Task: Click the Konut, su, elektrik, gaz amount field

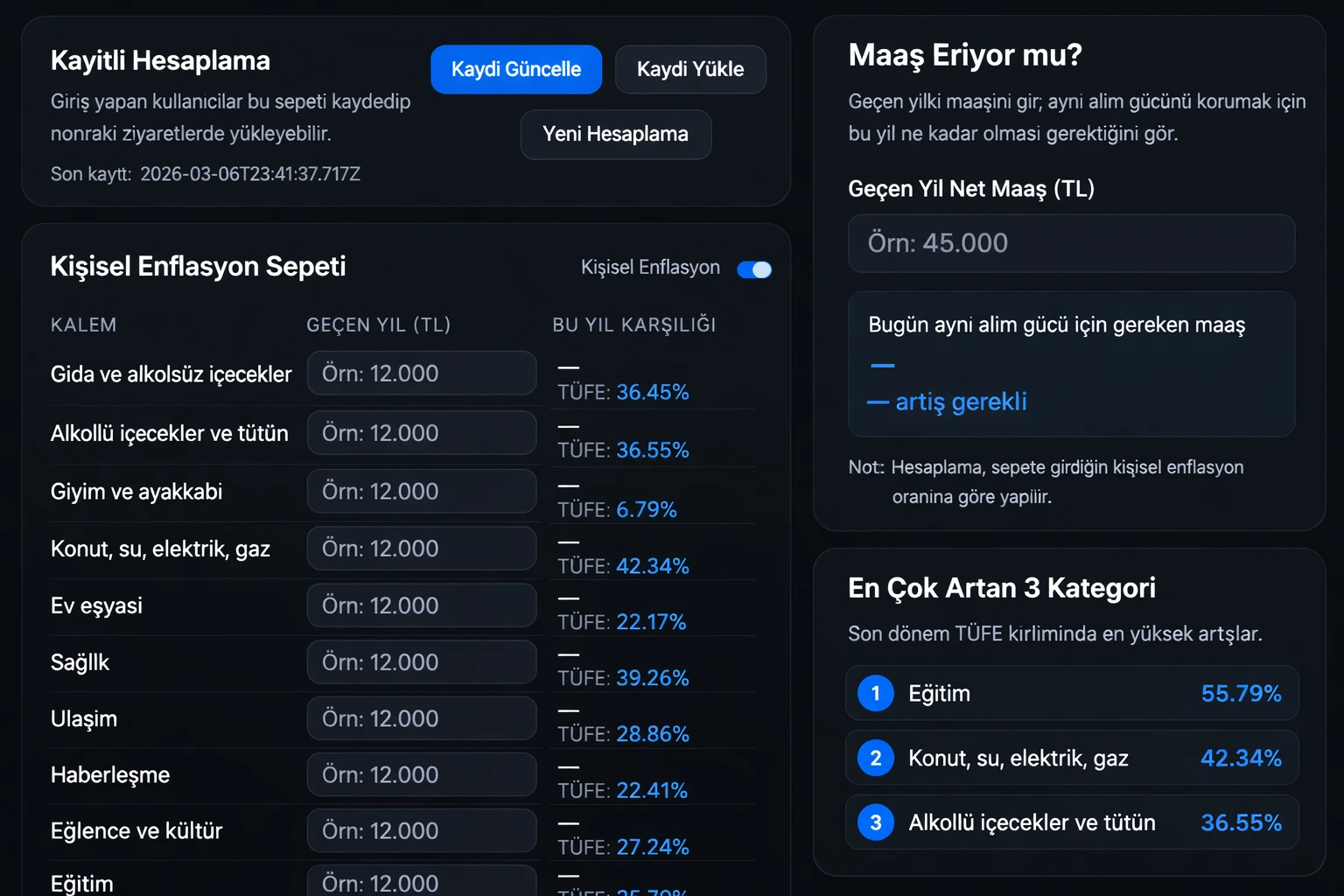Action: click(x=421, y=548)
